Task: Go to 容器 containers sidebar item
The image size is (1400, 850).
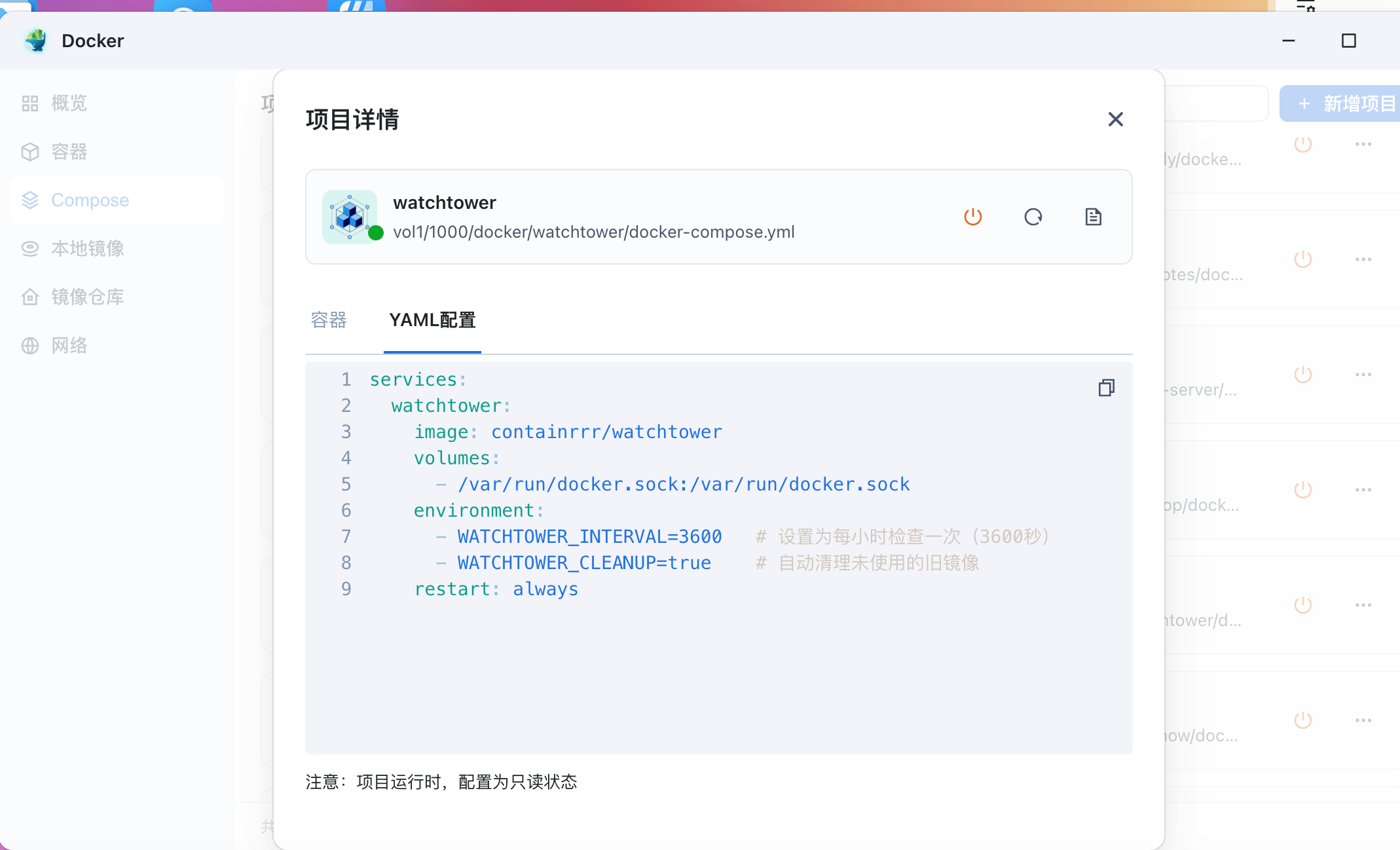Action: [68, 152]
